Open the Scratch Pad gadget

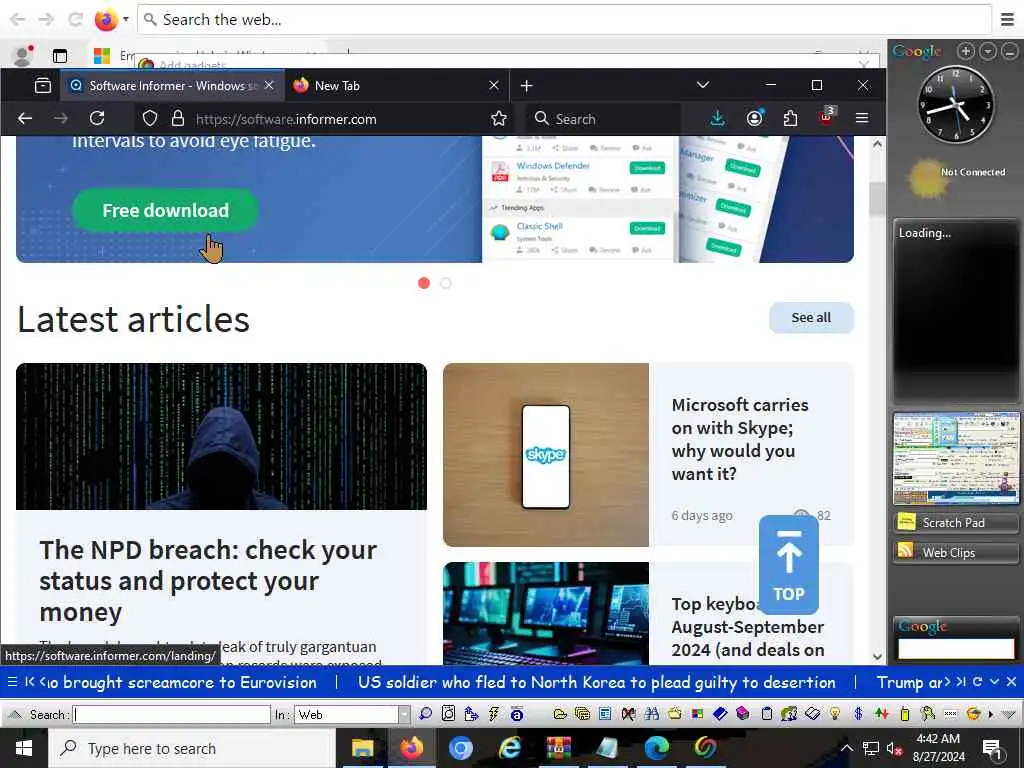pos(955,522)
